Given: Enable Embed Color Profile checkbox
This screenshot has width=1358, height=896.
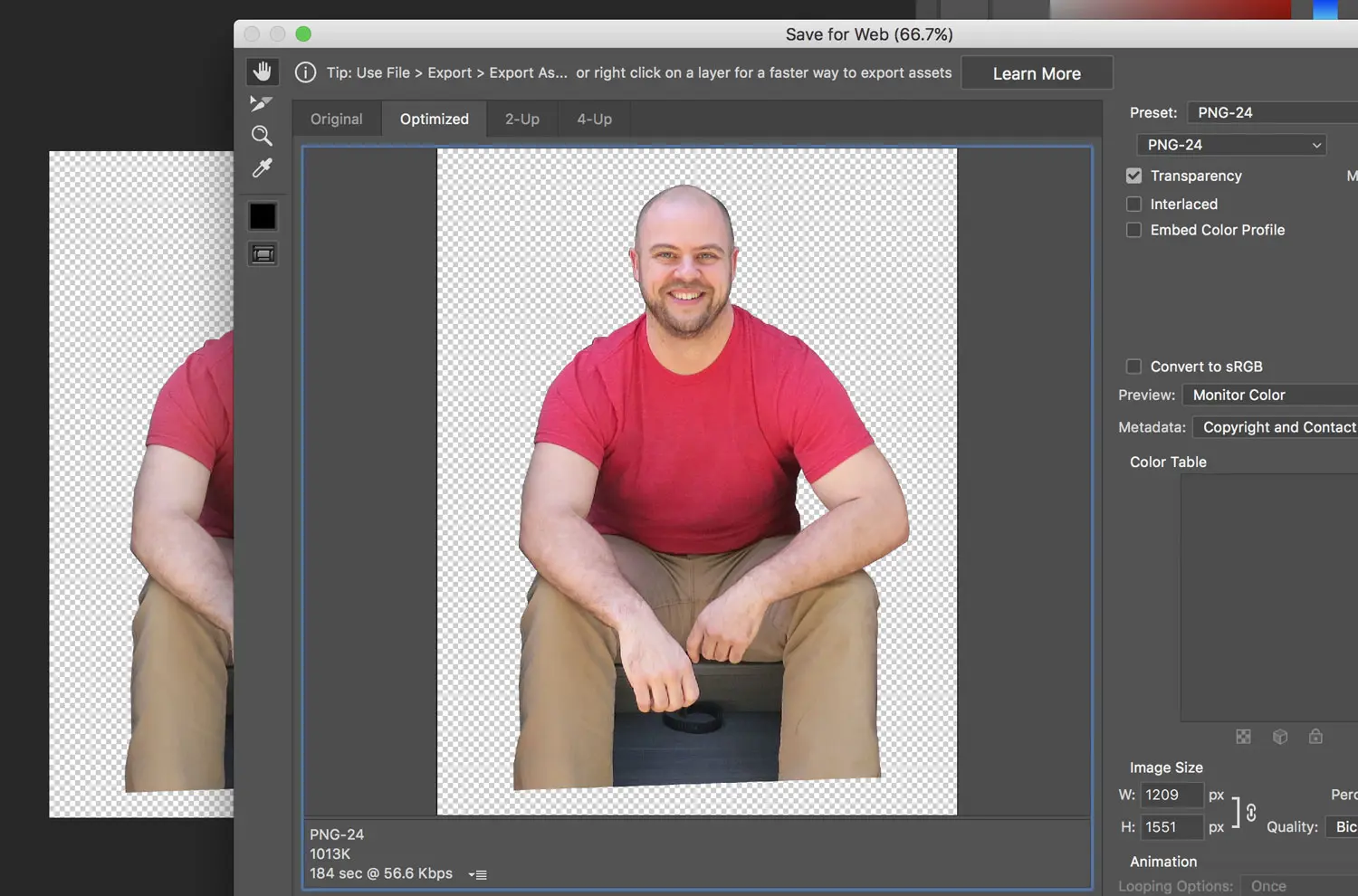Looking at the screenshot, I should point(1133,230).
